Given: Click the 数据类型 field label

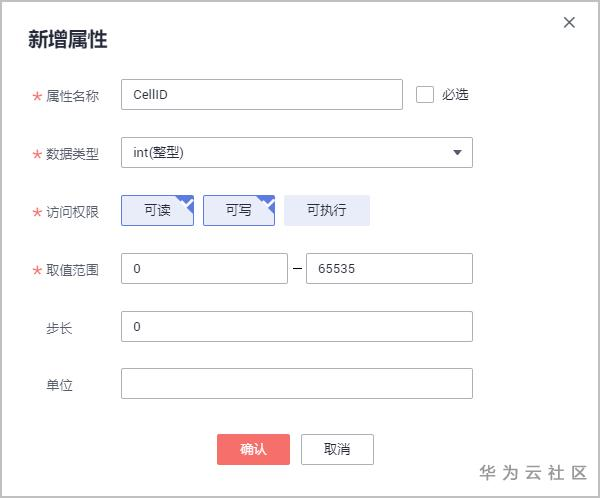Looking at the screenshot, I should (x=72, y=154).
